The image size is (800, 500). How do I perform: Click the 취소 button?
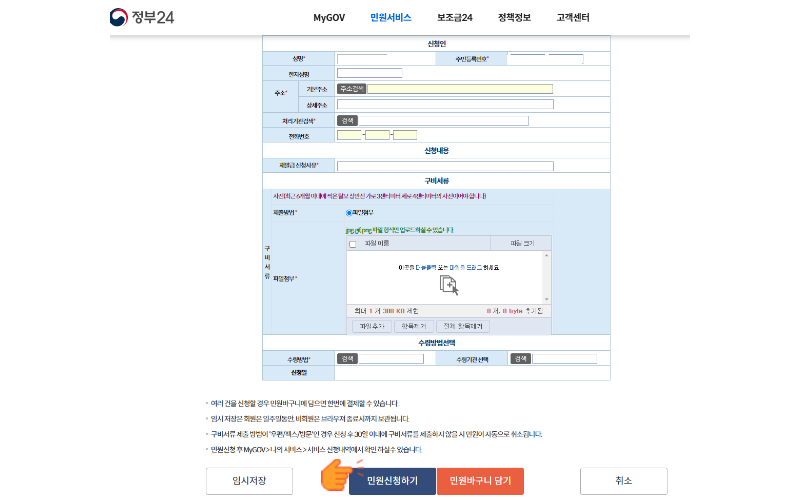pyautogui.click(x=623, y=481)
